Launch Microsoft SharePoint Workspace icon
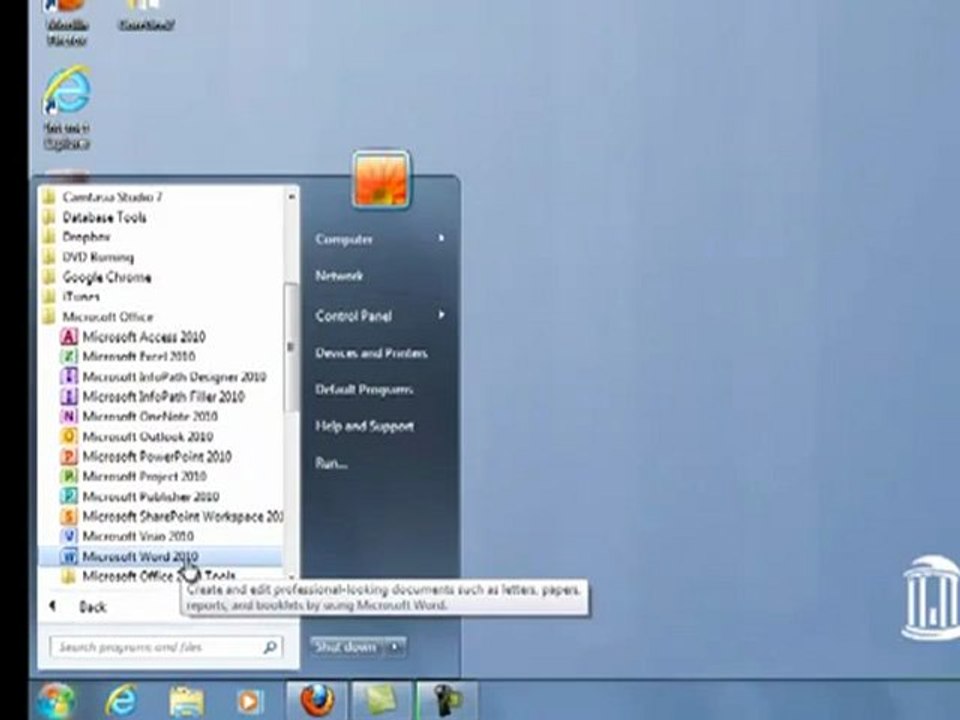 pyautogui.click(x=69, y=516)
